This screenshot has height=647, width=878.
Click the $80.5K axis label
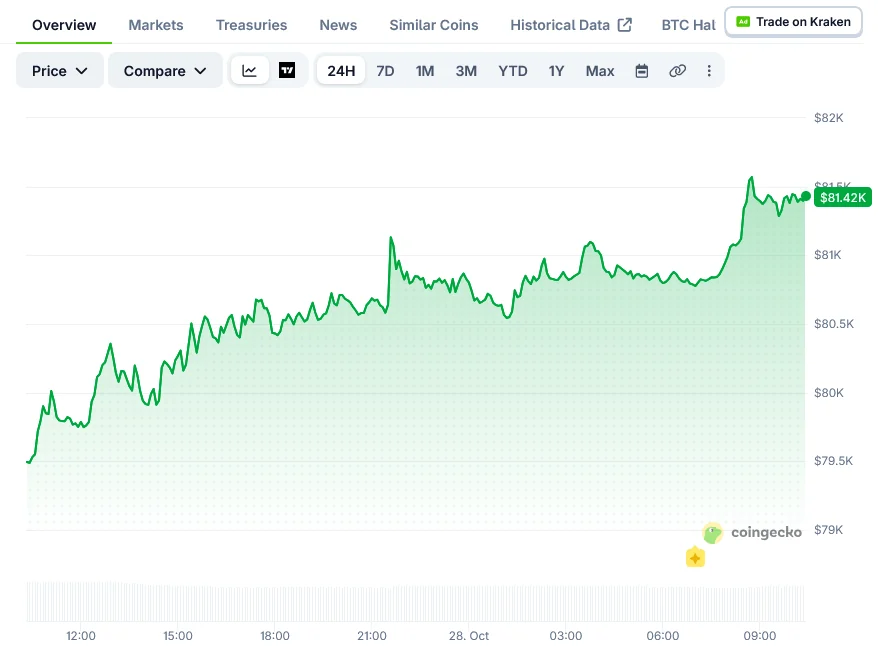tap(834, 324)
